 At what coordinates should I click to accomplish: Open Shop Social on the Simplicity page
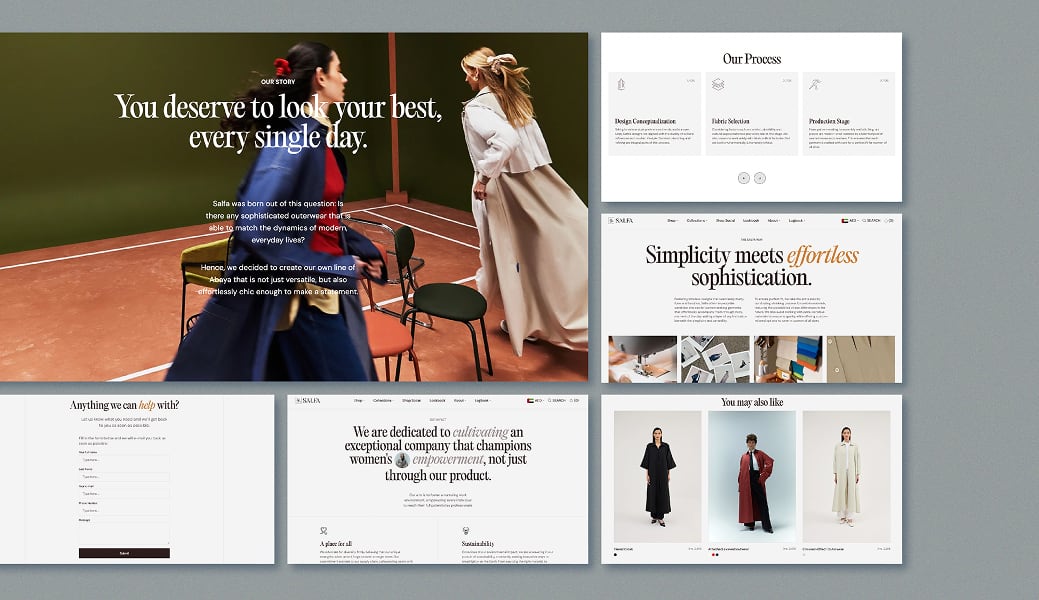(725, 221)
